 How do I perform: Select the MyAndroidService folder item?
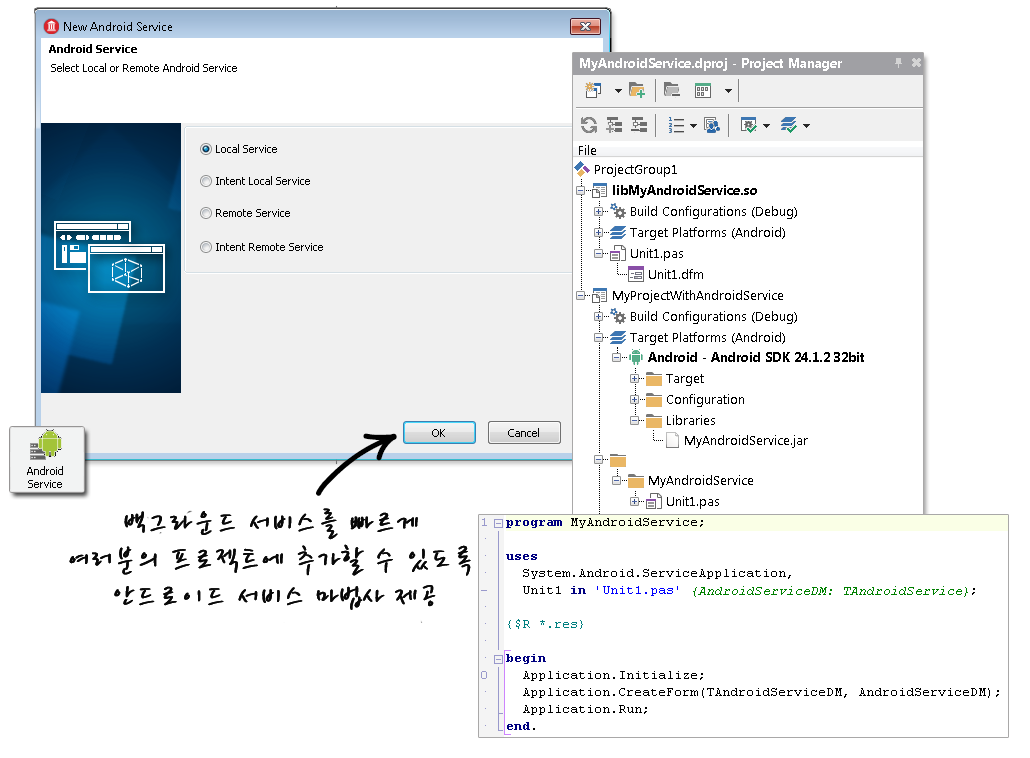pyautogui.click(x=700, y=481)
